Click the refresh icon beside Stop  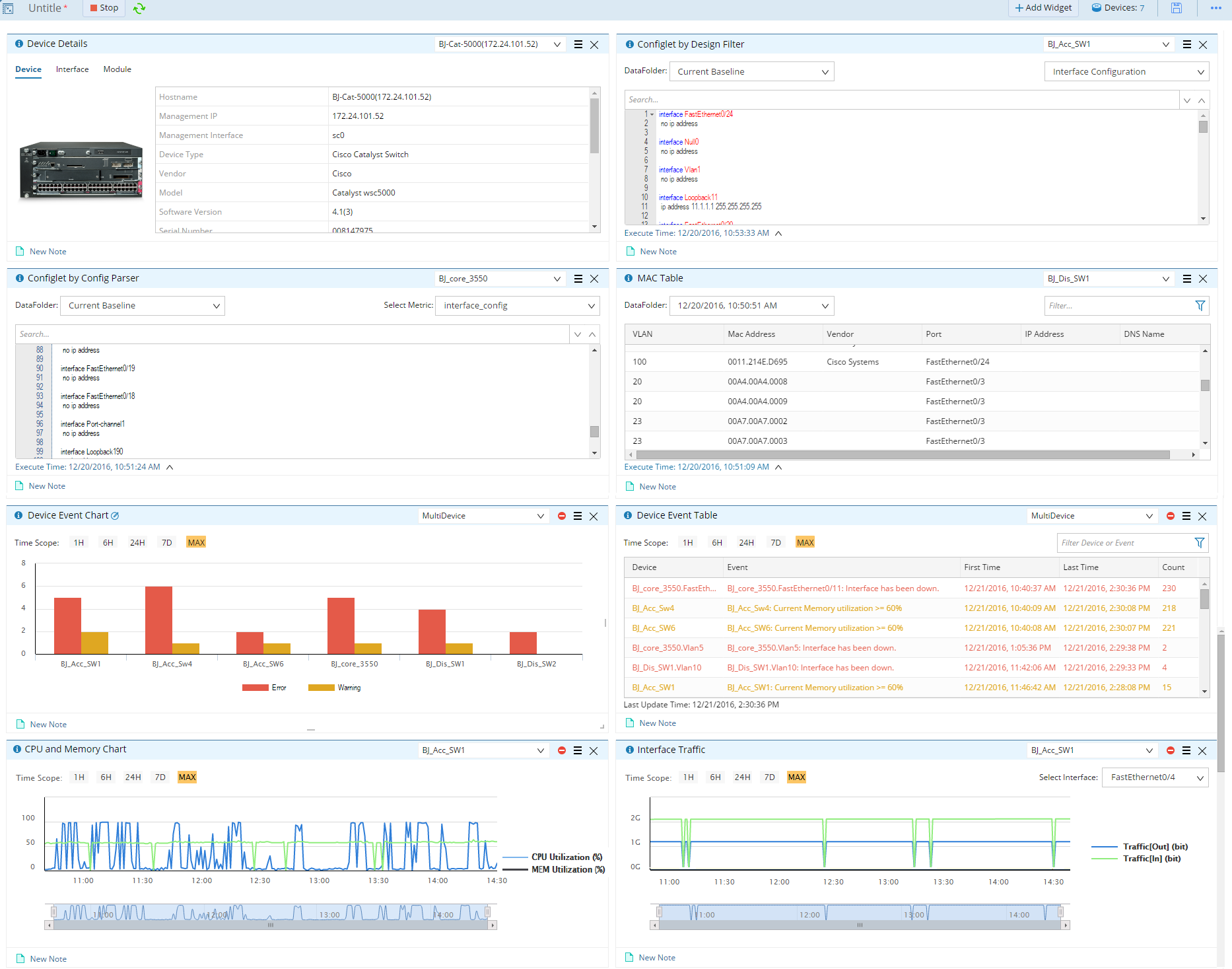point(139,9)
